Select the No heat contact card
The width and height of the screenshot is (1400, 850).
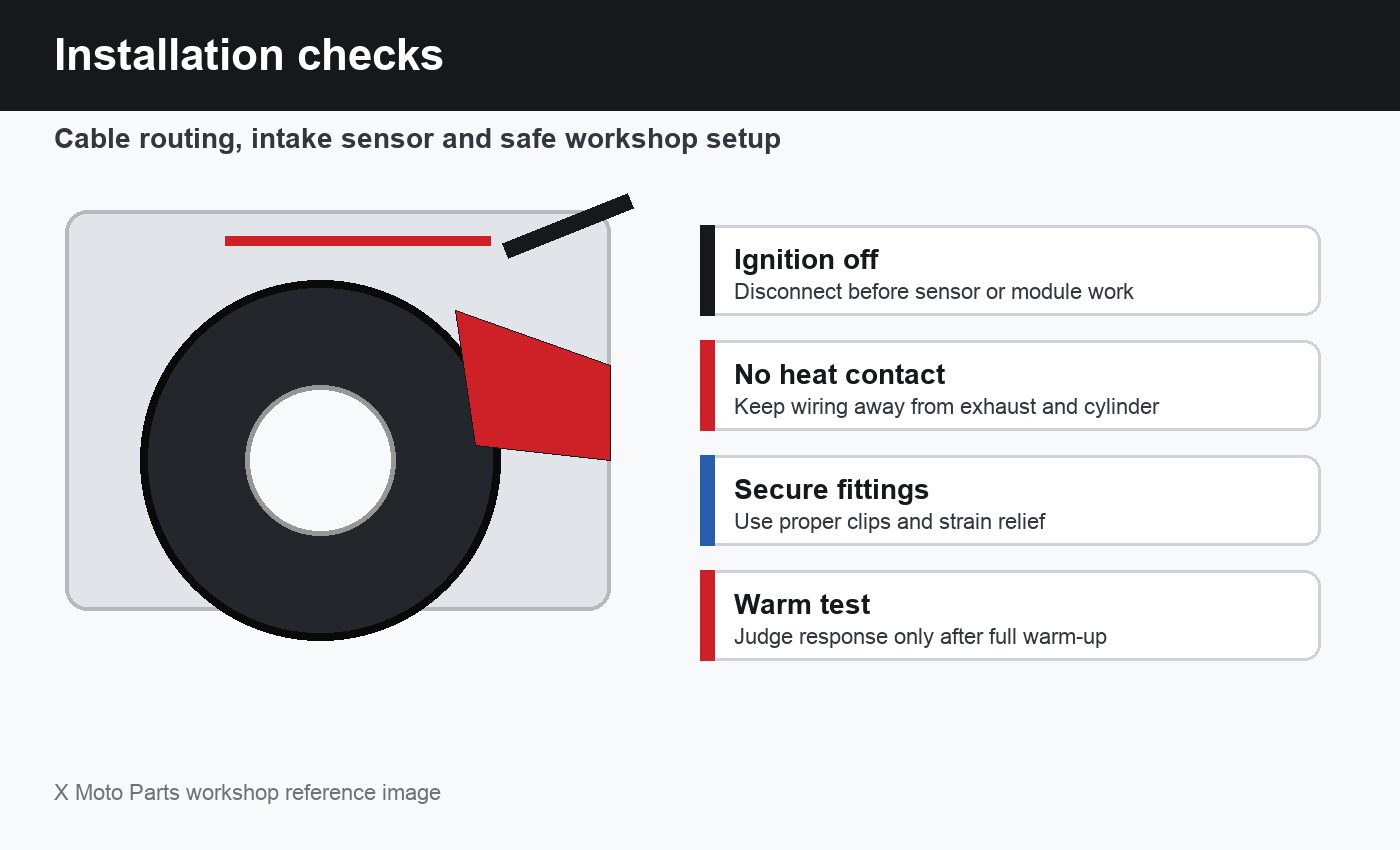1010,385
